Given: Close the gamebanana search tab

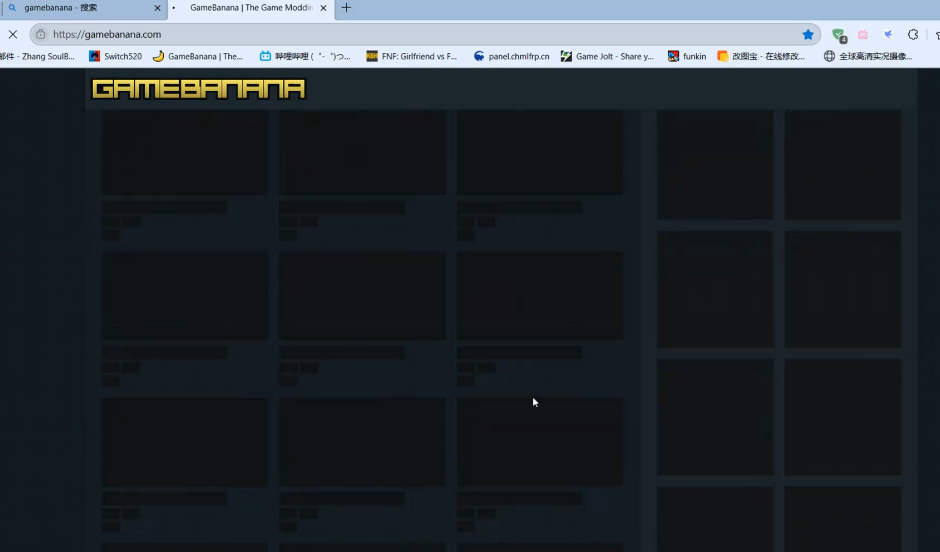Looking at the screenshot, I should coord(157,8).
